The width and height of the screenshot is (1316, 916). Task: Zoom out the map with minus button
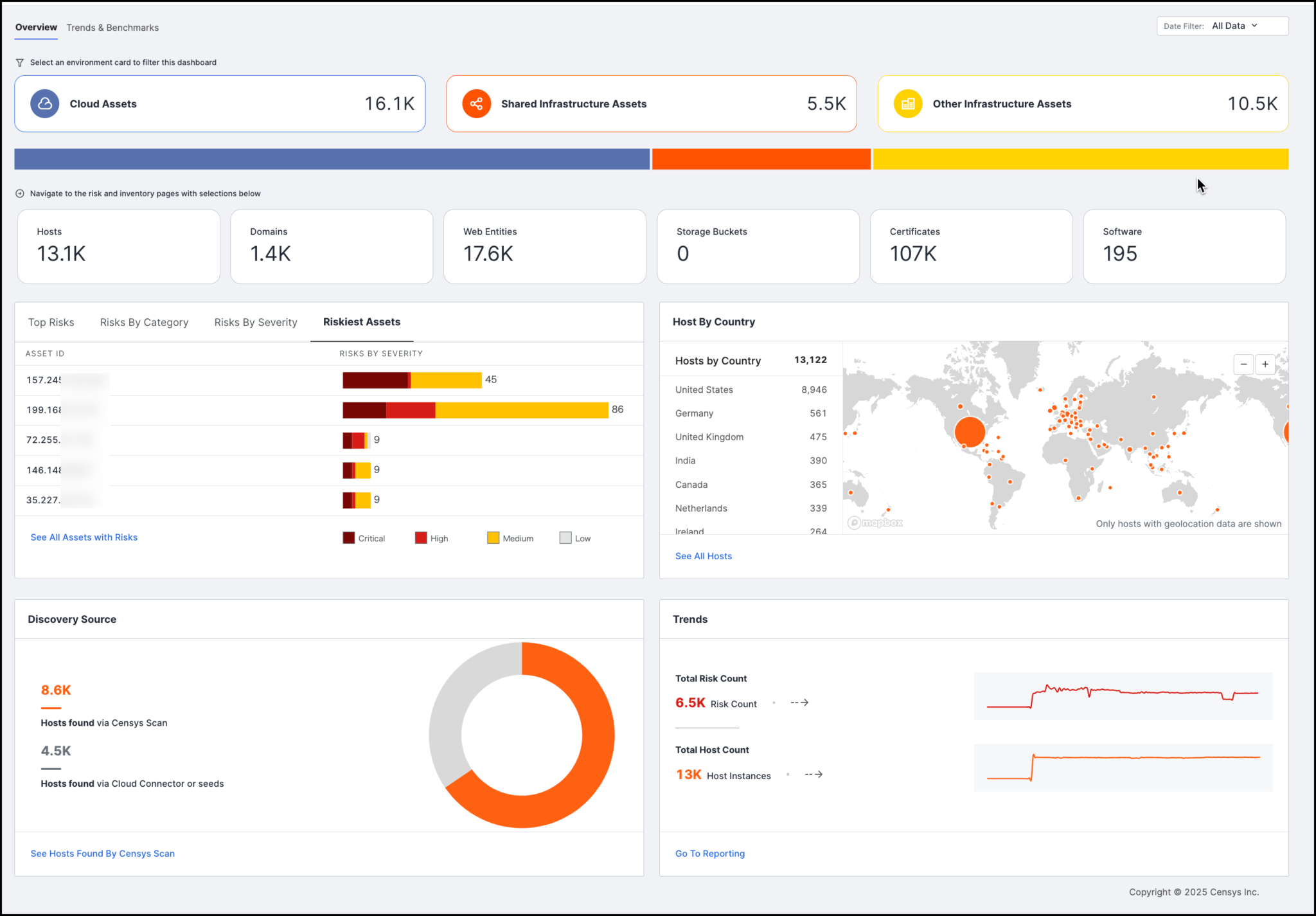1243,364
